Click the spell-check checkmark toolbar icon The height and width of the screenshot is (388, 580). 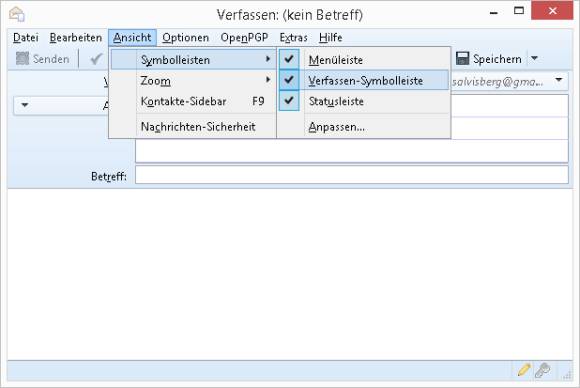click(96, 58)
